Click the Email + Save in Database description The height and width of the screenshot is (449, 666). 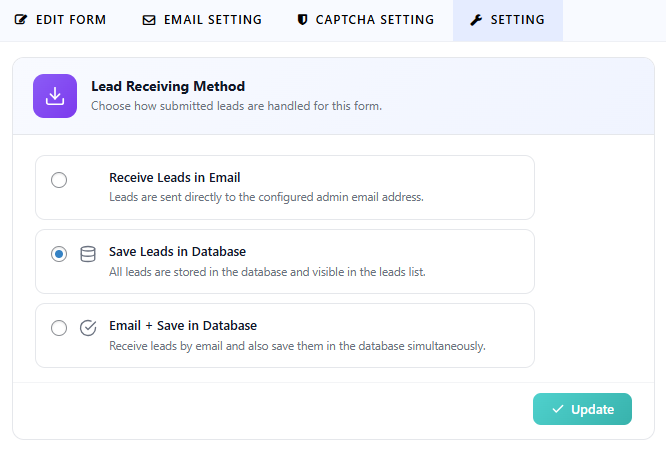click(297, 346)
